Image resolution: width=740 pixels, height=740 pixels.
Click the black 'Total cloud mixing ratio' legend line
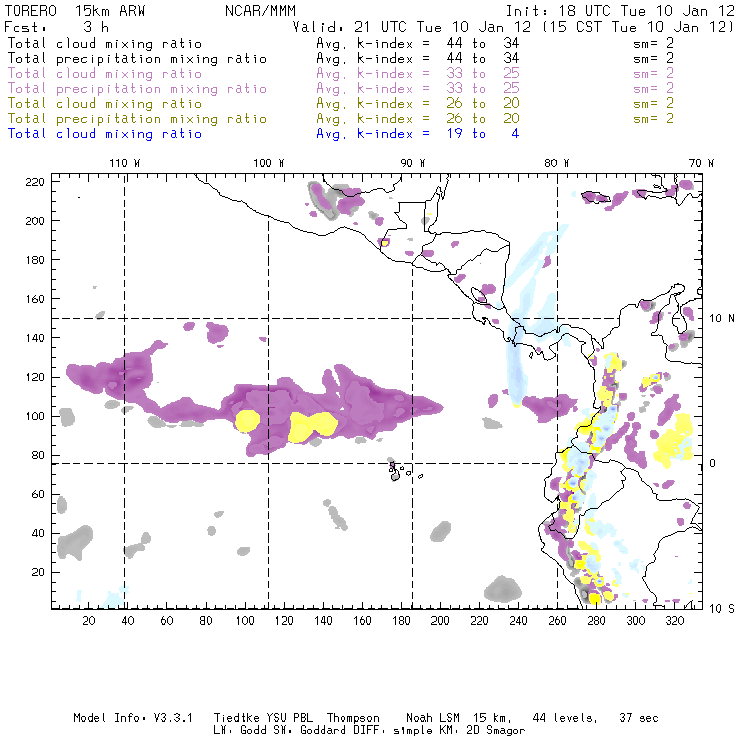click(105, 43)
